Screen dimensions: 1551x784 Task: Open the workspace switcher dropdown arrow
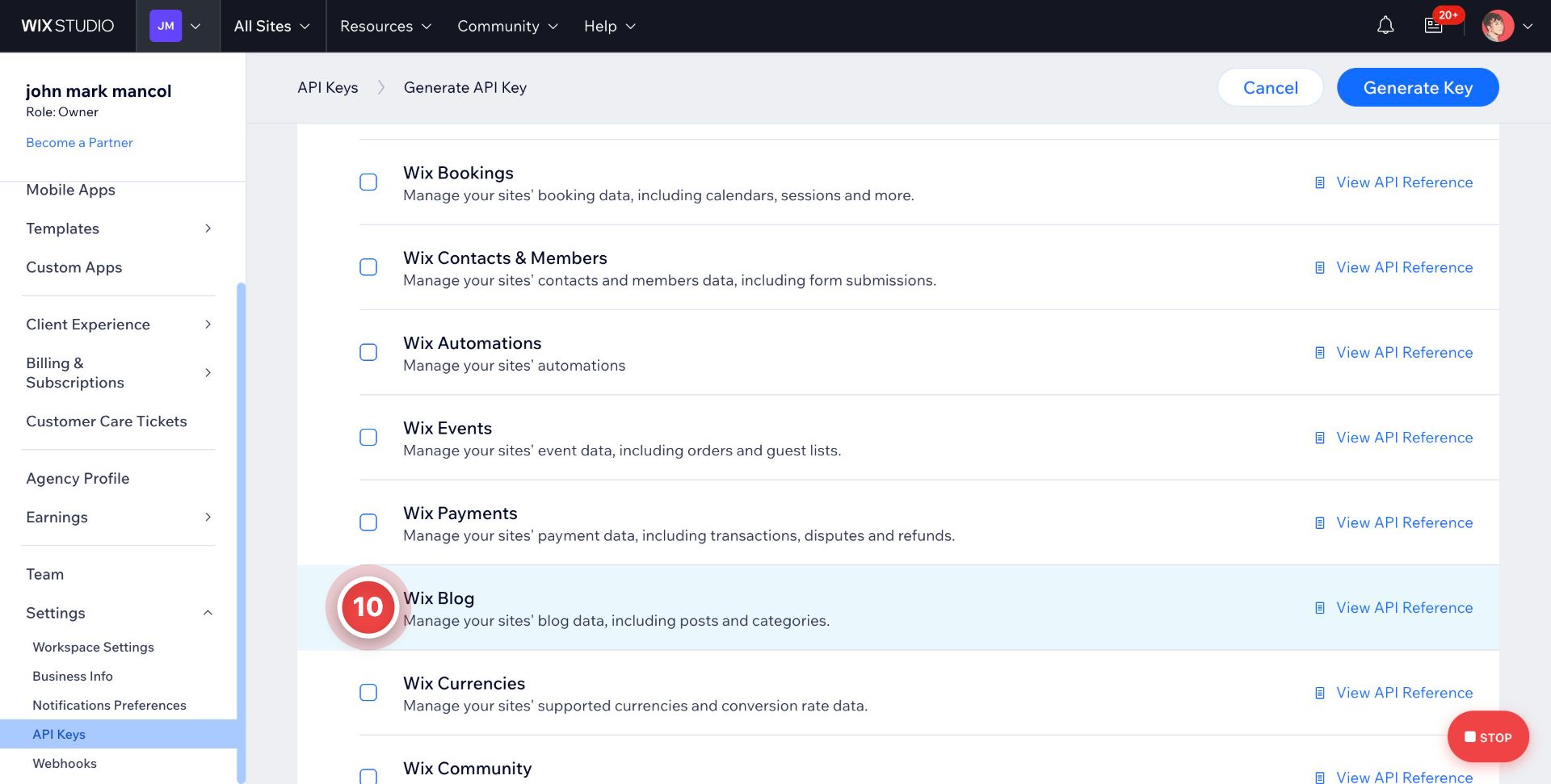[x=195, y=26]
